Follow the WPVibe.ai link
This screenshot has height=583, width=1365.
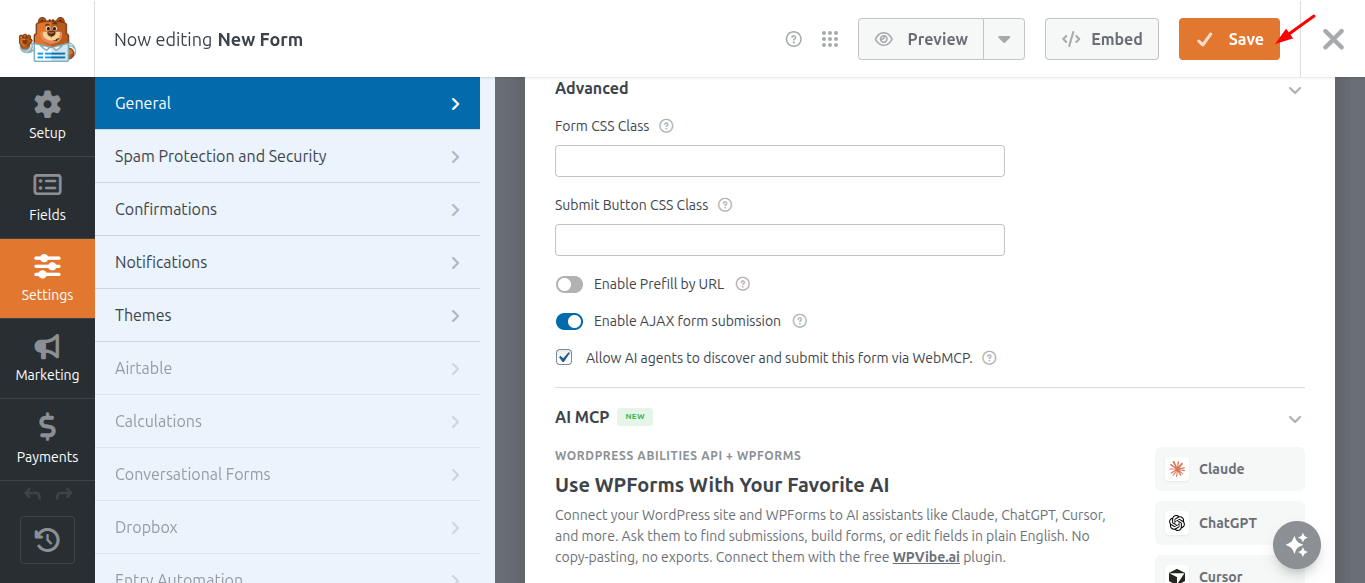(926, 557)
